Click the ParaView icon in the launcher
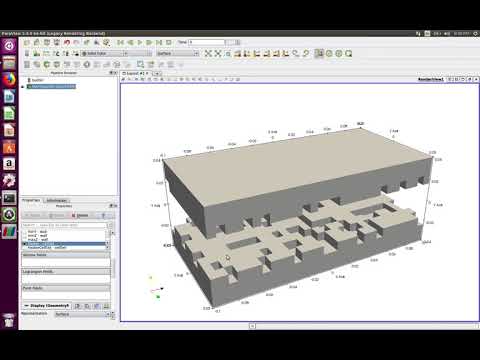480x360 pixels. tap(9, 232)
